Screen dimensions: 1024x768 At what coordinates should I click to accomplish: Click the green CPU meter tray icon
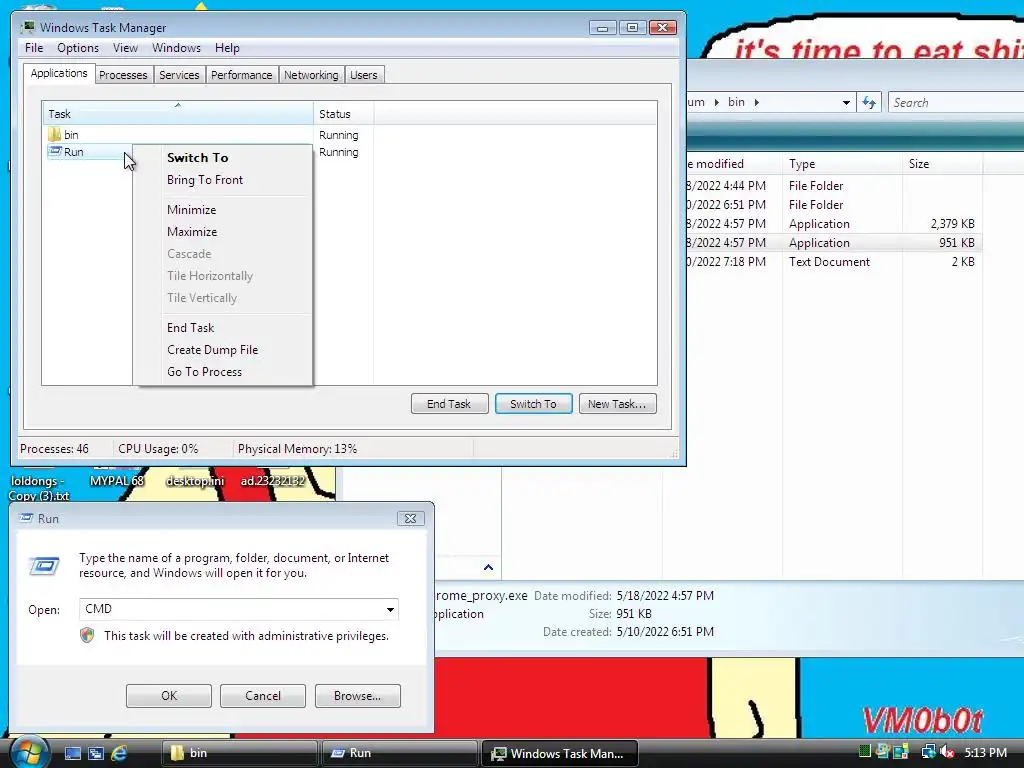(x=865, y=752)
